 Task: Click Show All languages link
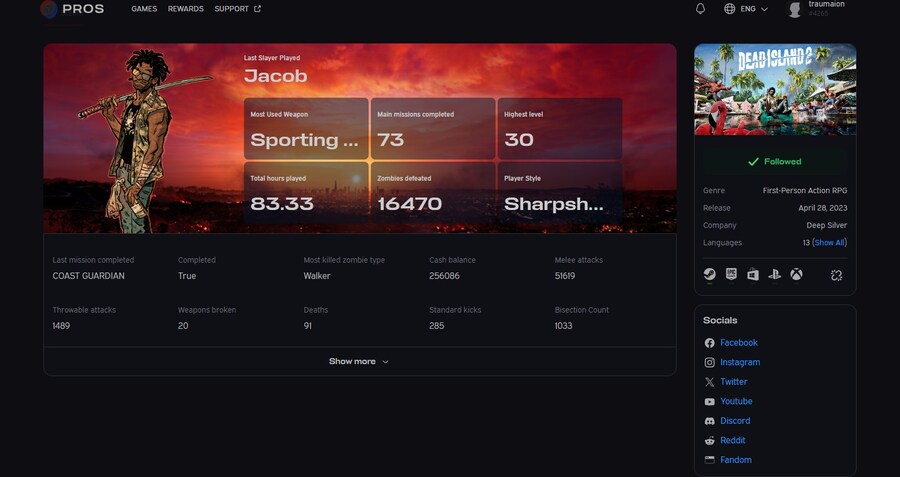click(829, 243)
